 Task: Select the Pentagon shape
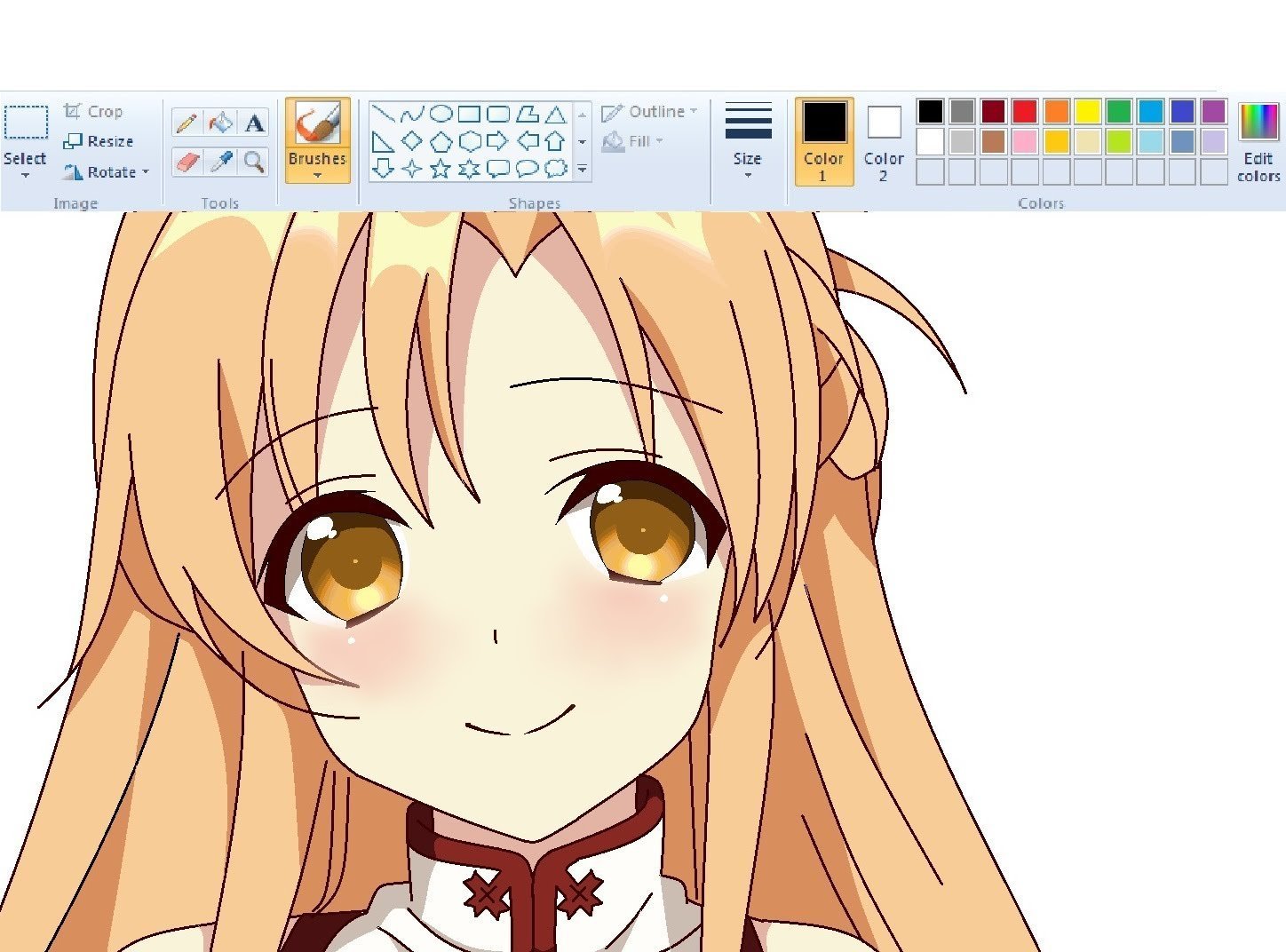(441, 141)
